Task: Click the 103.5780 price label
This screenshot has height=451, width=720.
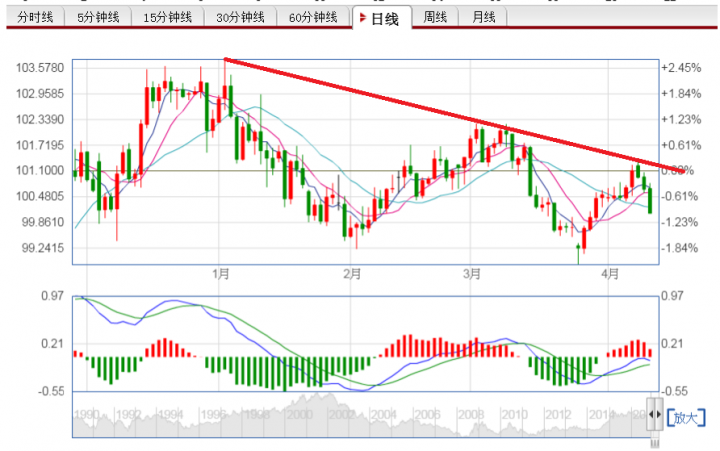Action: coord(40,68)
